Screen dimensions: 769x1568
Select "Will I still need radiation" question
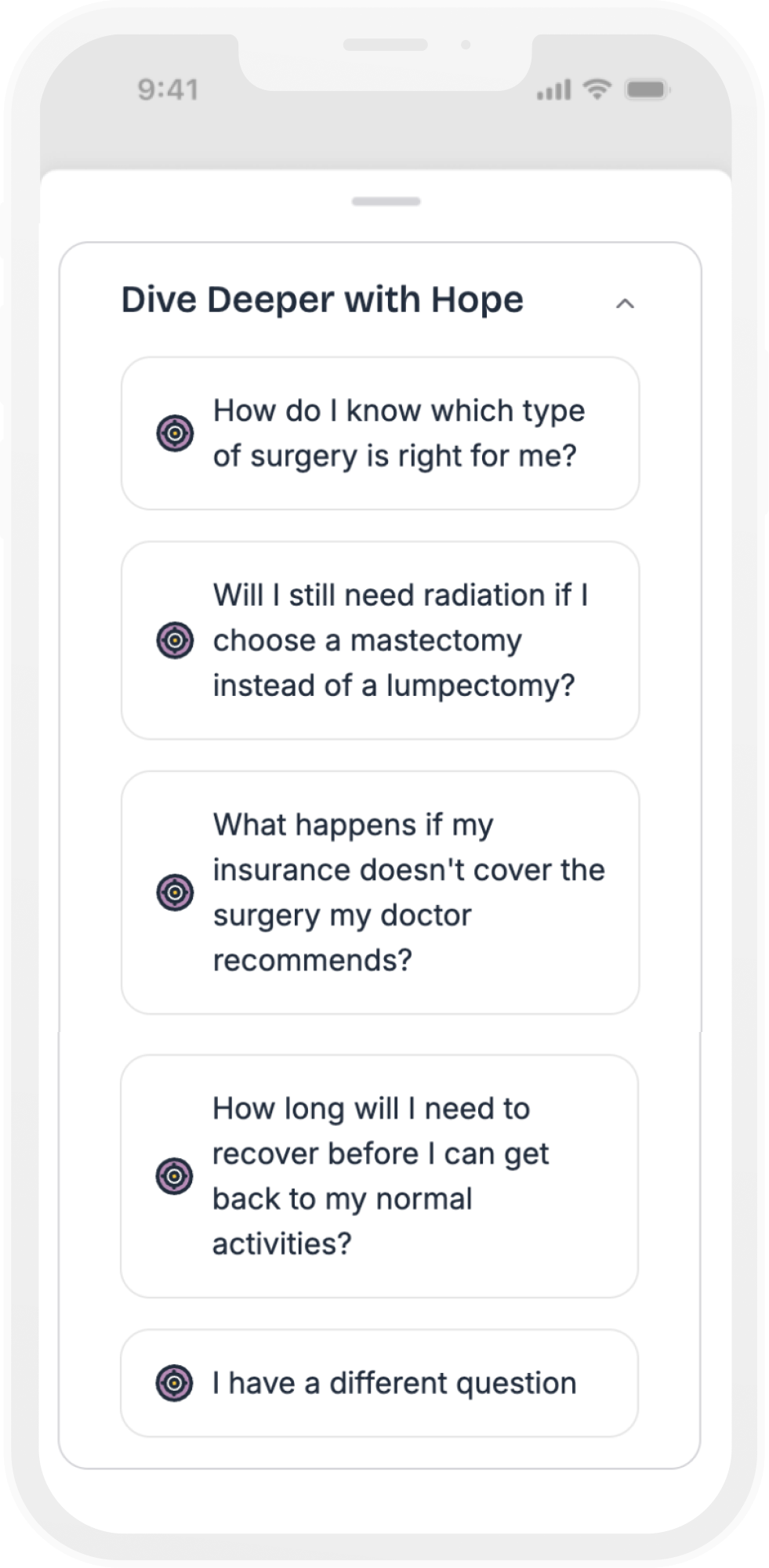400,640
